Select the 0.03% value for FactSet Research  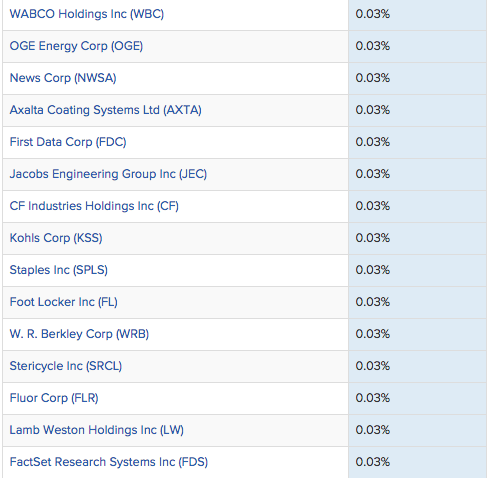pos(373,462)
